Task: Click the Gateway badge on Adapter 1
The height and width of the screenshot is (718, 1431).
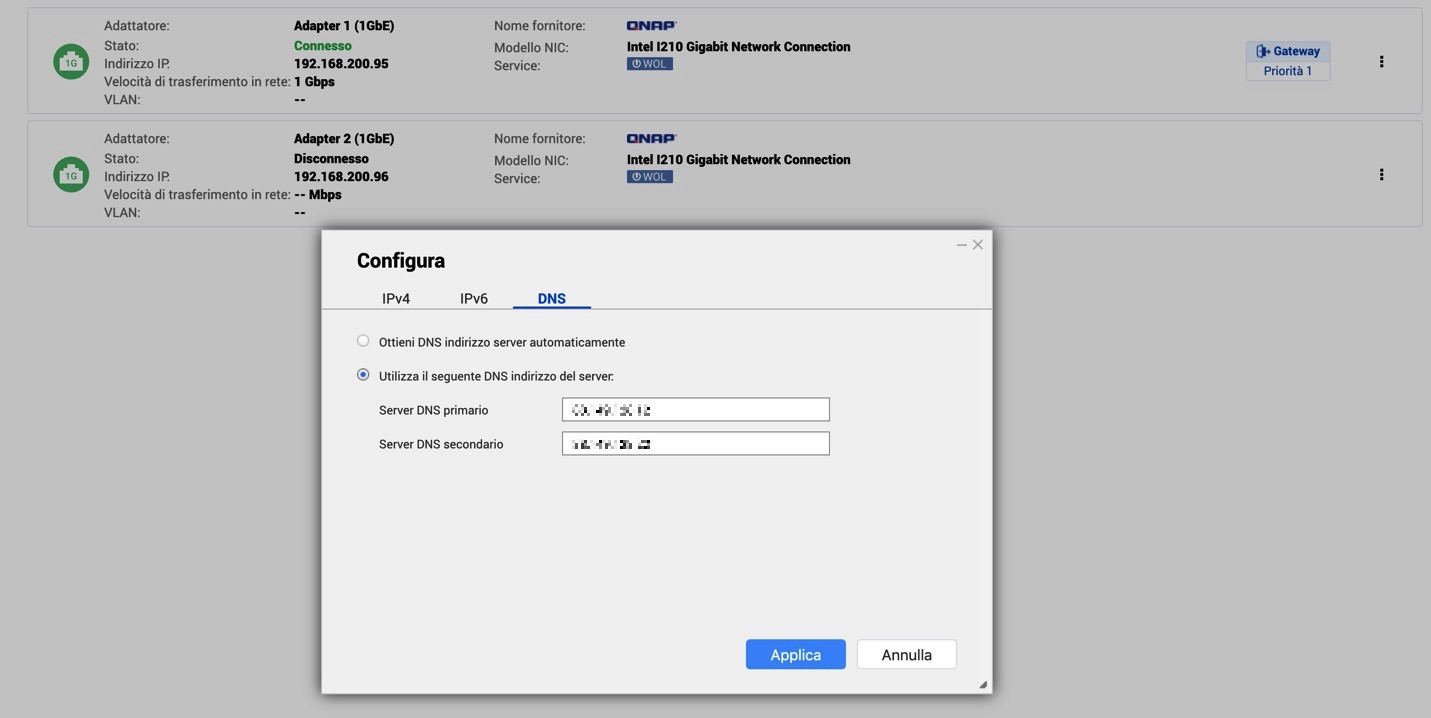Action: 1287,51
